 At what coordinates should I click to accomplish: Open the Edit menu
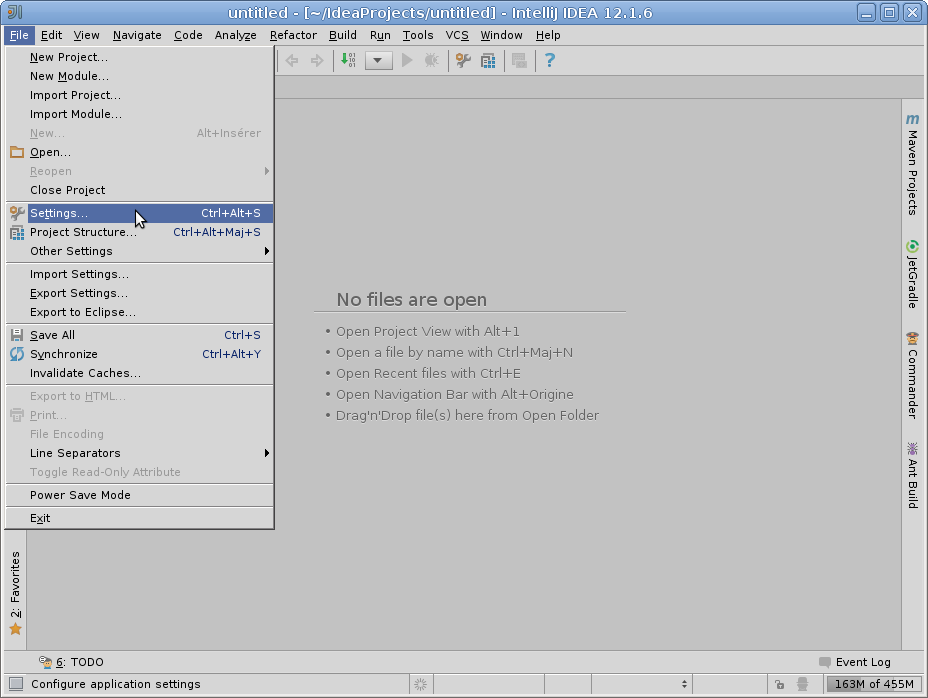51,36
